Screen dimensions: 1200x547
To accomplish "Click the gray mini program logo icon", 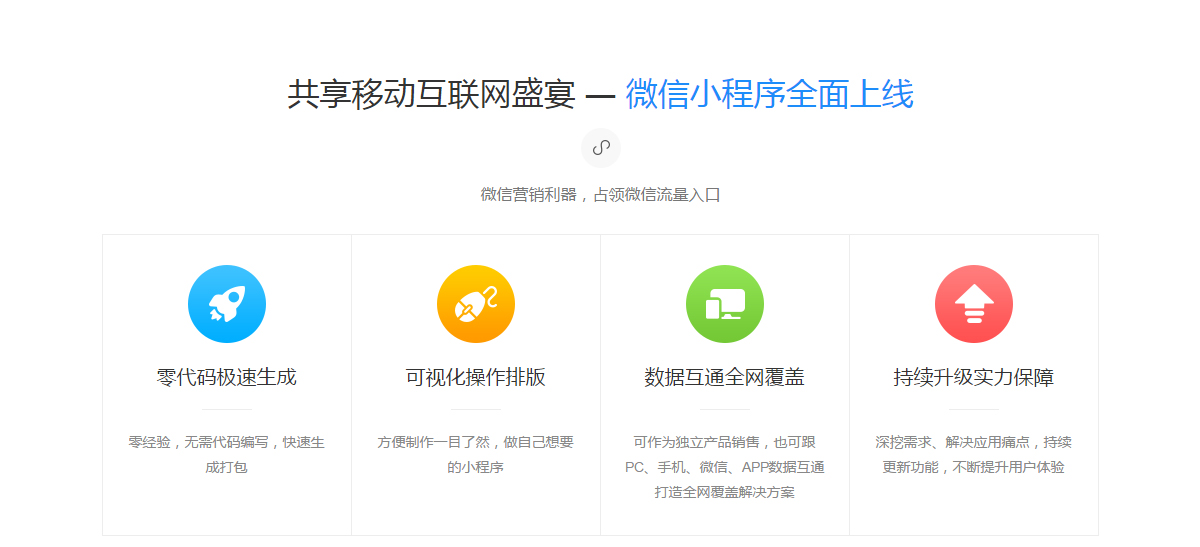I will pyautogui.click(x=601, y=148).
